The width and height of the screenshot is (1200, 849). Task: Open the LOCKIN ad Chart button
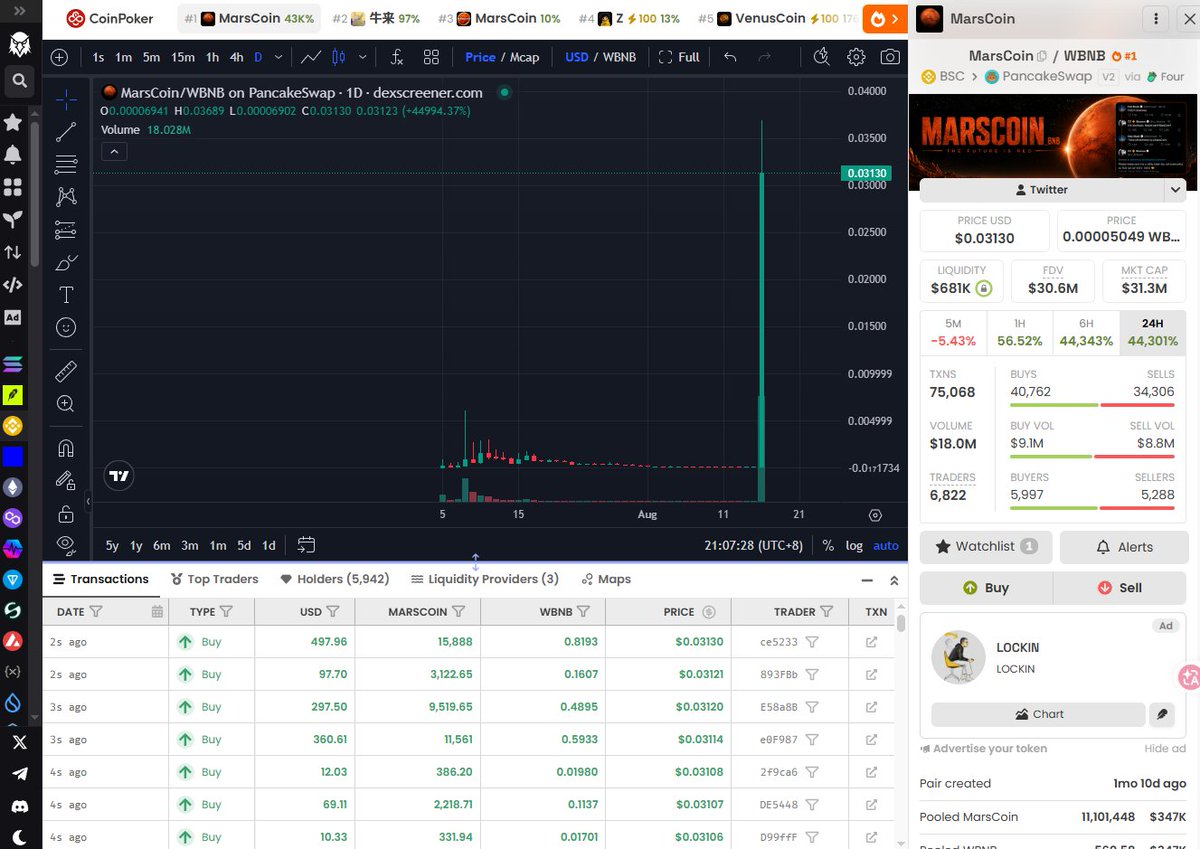click(1038, 714)
